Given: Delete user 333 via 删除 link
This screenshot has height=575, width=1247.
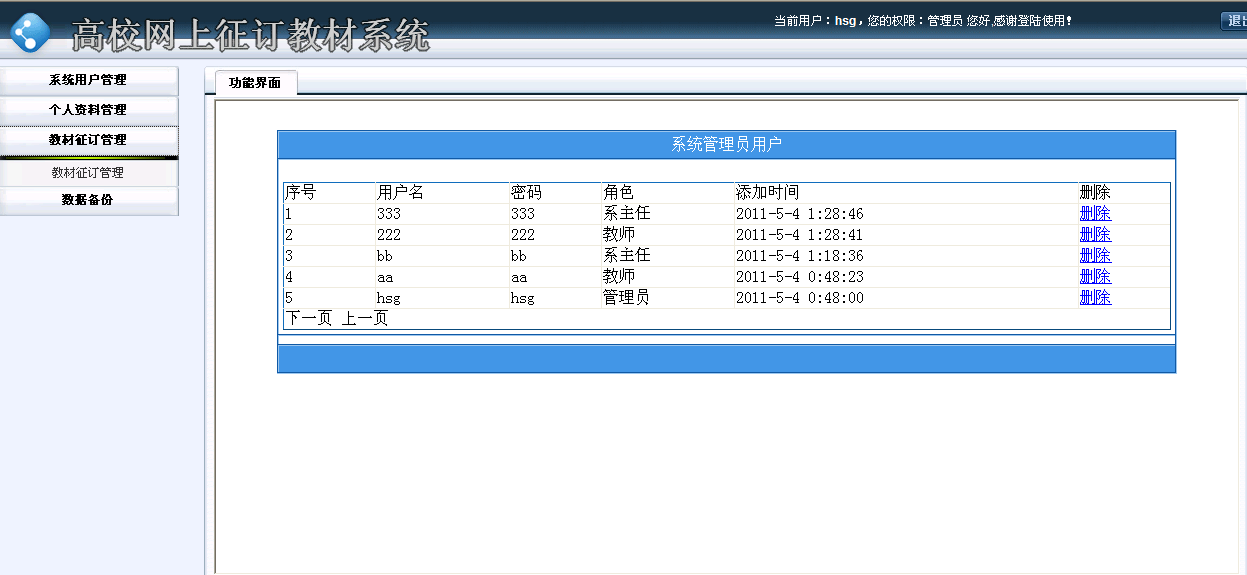Looking at the screenshot, I should point(1095,214).
